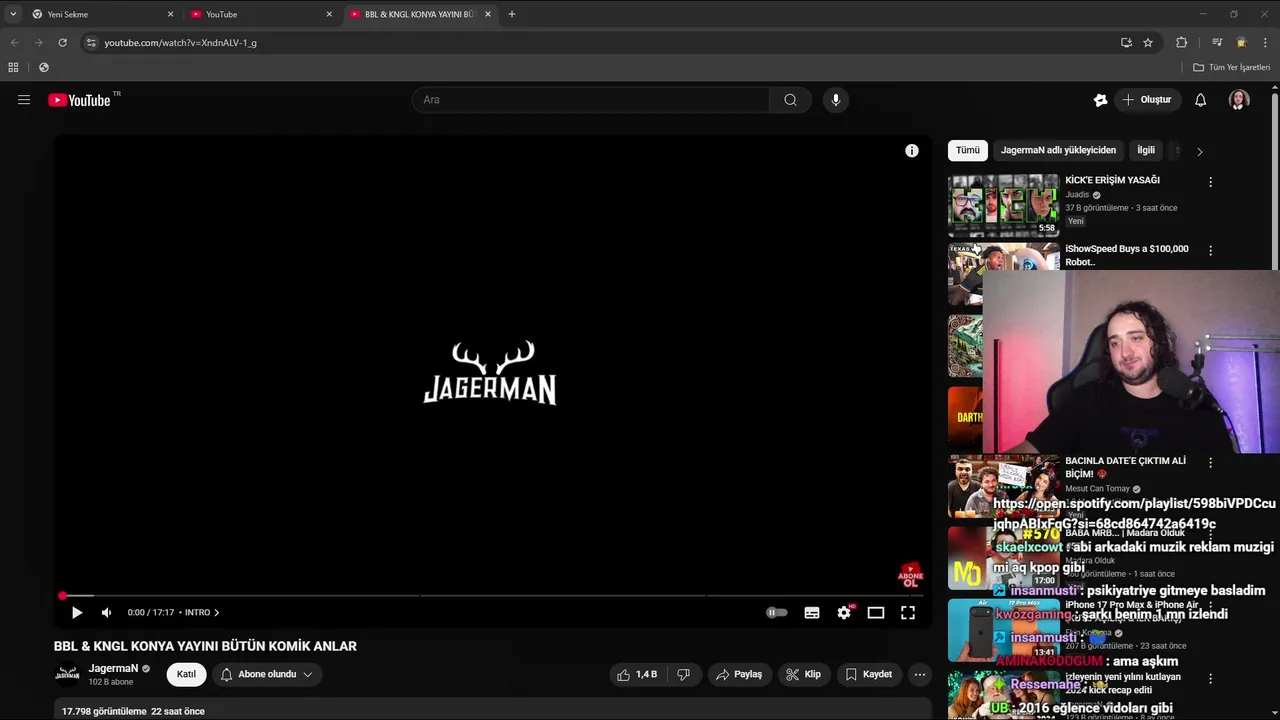Mute the video volume
The image size is (1280, 720).
coord(107,613)
